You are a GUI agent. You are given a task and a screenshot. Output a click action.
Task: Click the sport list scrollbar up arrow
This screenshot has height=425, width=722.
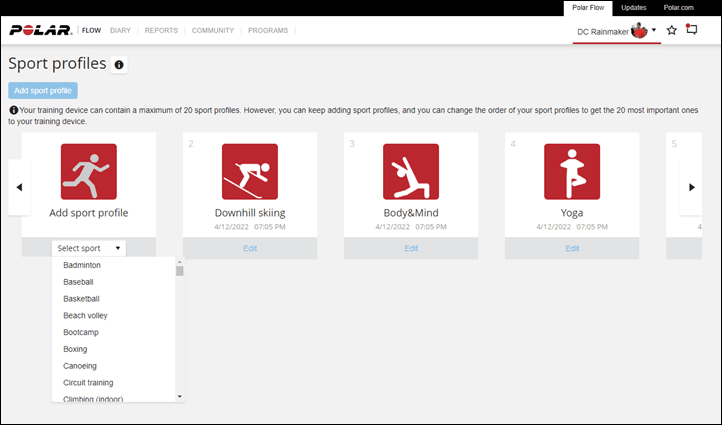point(180,262)
